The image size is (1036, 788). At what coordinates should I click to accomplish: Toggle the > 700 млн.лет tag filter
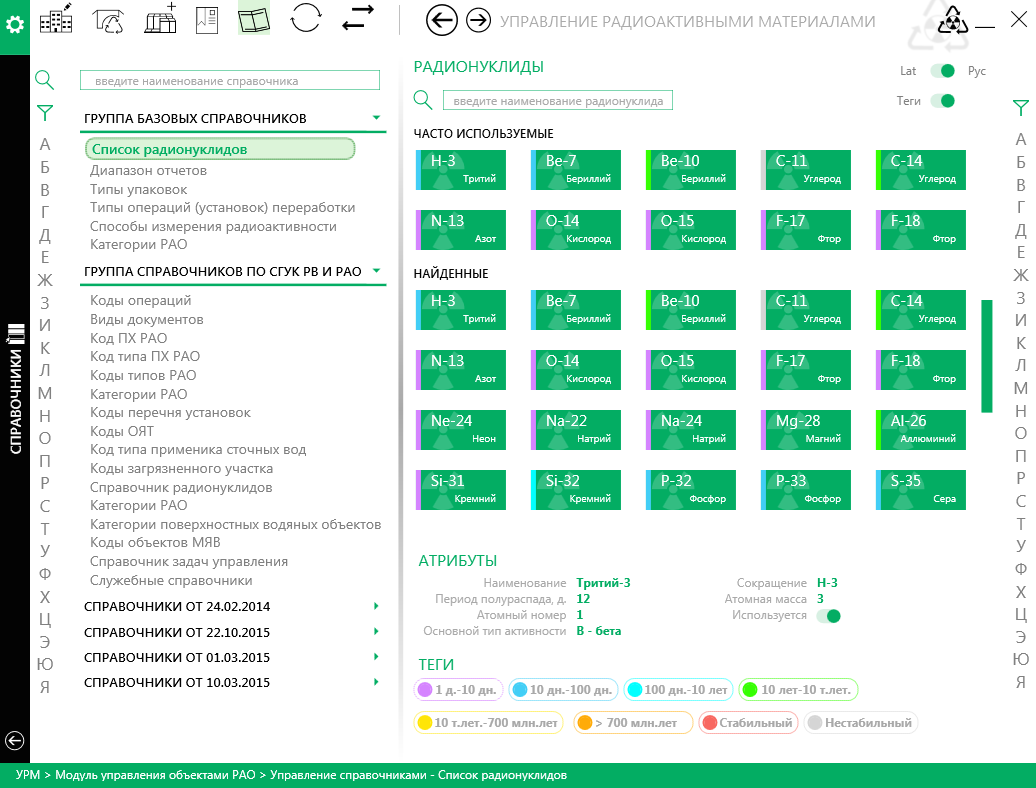[x=633, y=723]
